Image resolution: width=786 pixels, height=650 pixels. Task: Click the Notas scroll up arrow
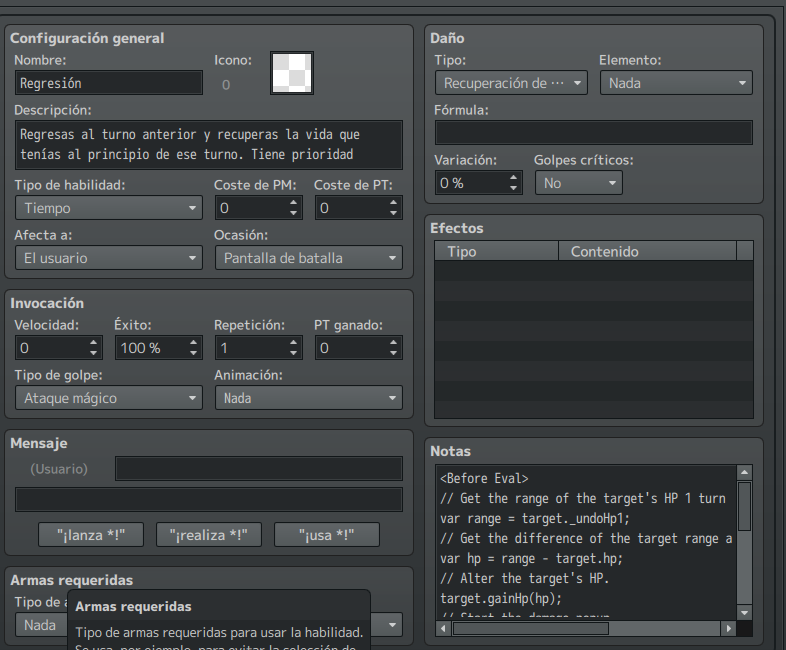(x=744, y=472)
